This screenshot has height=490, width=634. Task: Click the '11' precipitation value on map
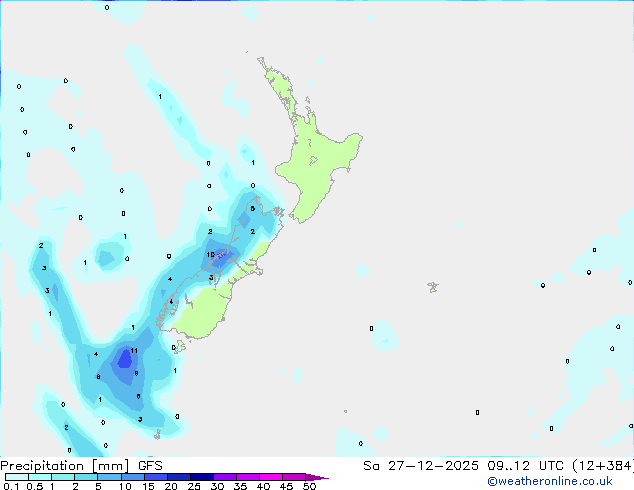(x=134, y=351)
